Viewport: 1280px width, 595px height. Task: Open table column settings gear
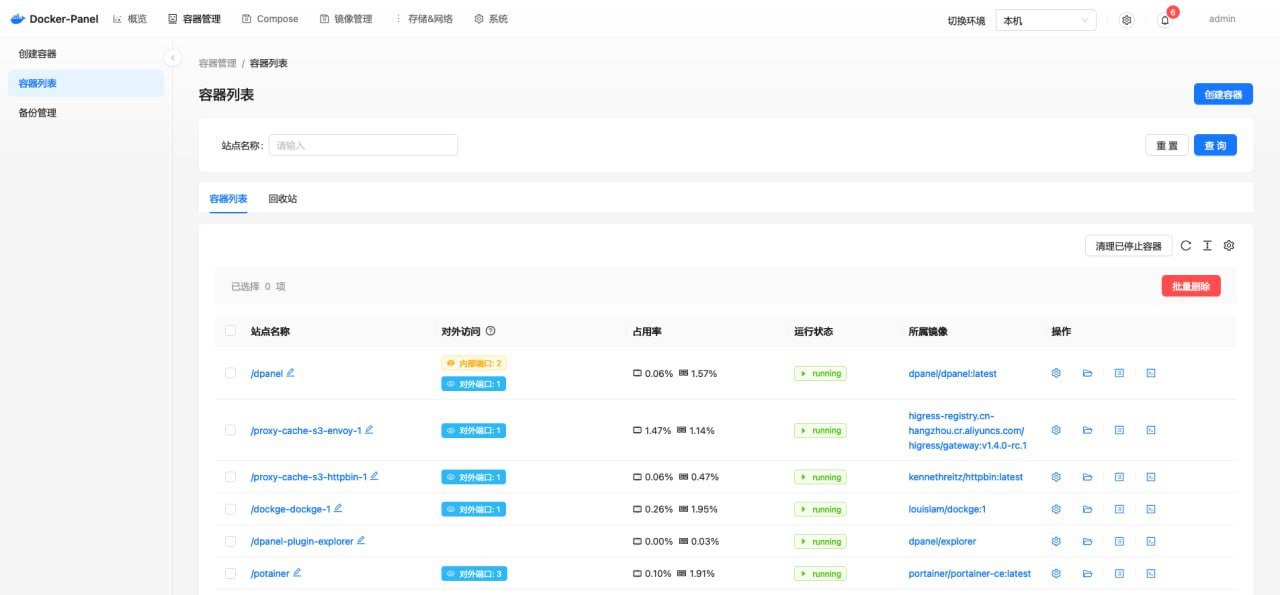[x=1229, y=245]
